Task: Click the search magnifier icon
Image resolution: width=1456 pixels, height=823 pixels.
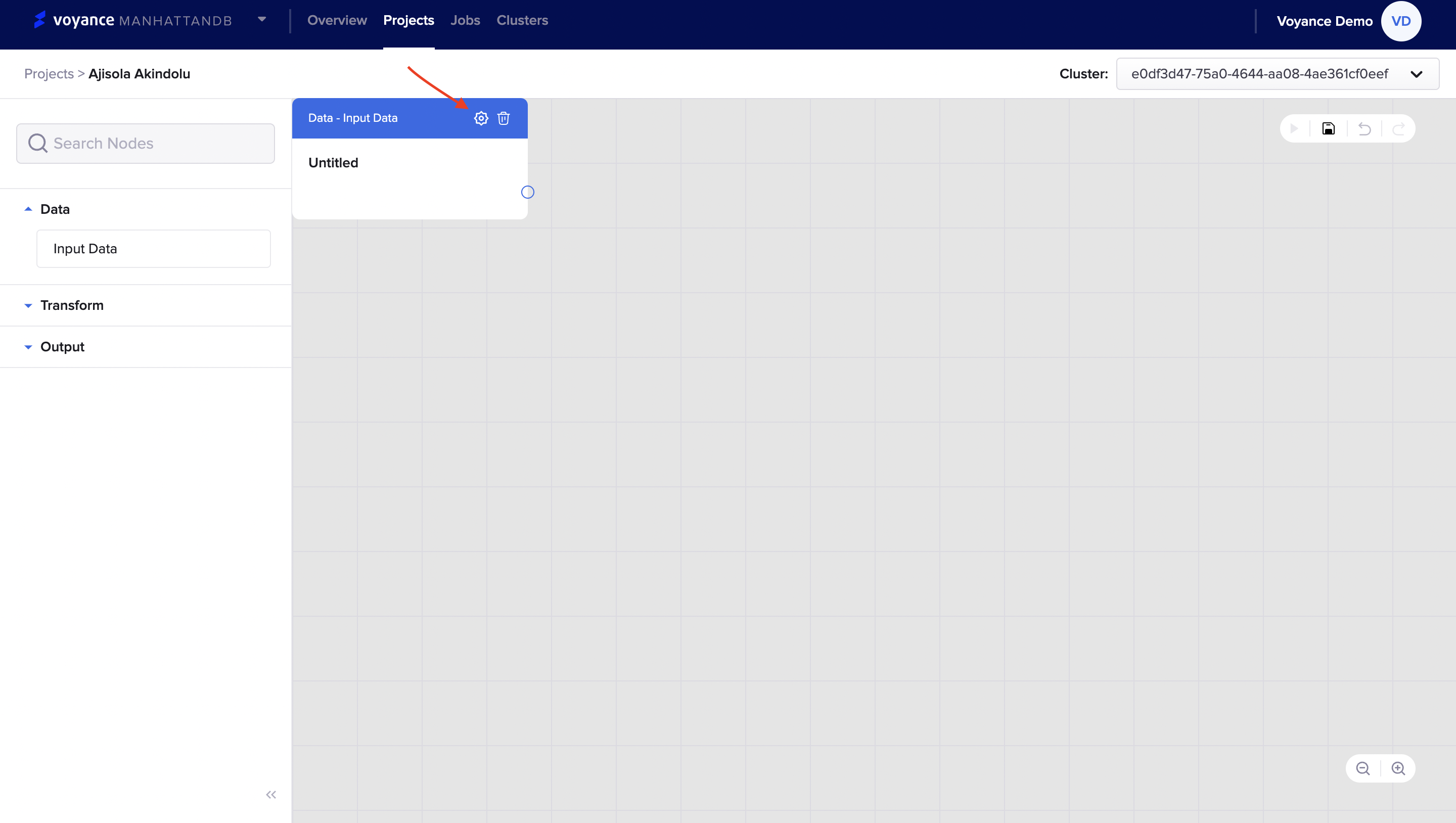Action: (x=38, y=143)
